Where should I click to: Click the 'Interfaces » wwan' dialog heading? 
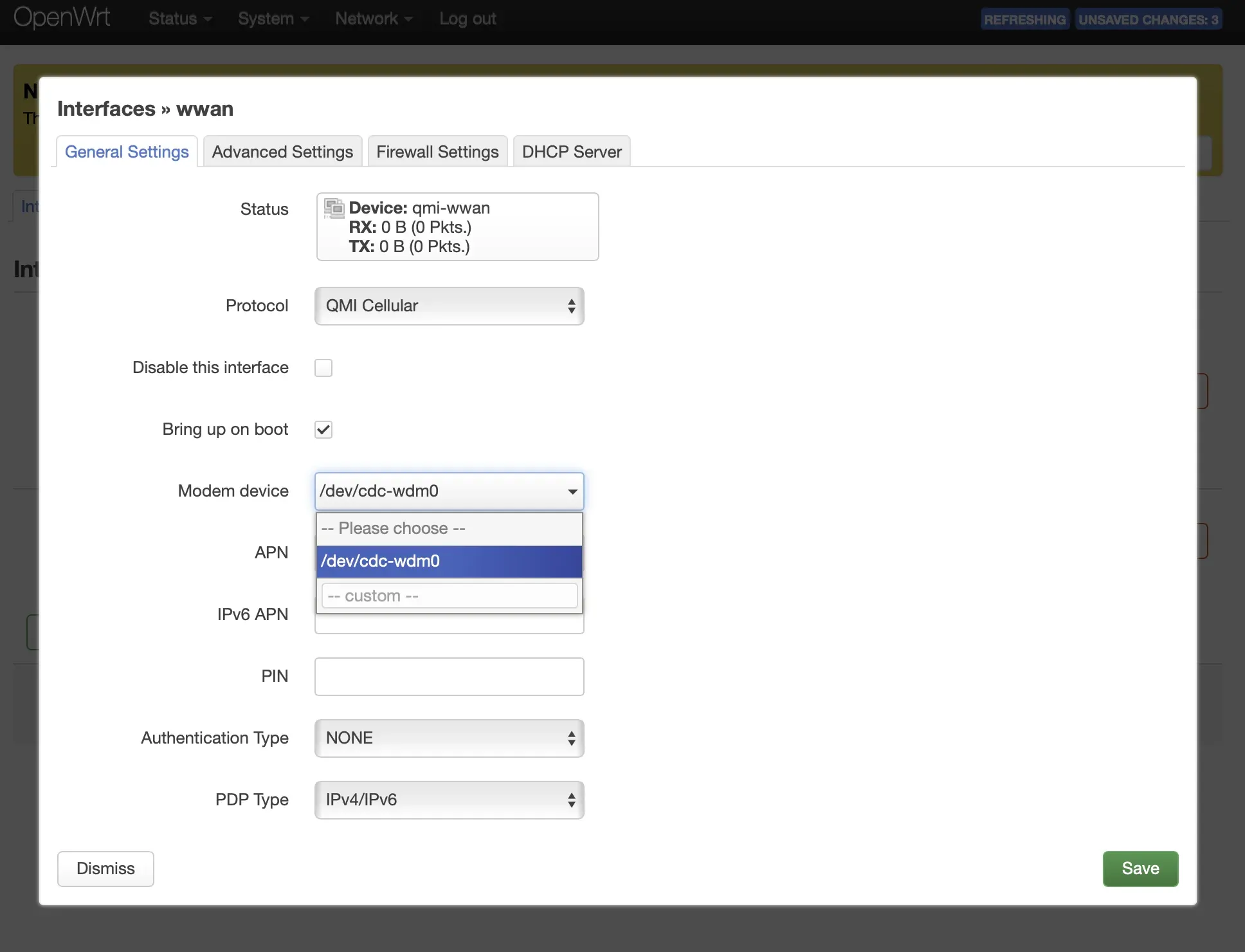(x=145, y=109)
